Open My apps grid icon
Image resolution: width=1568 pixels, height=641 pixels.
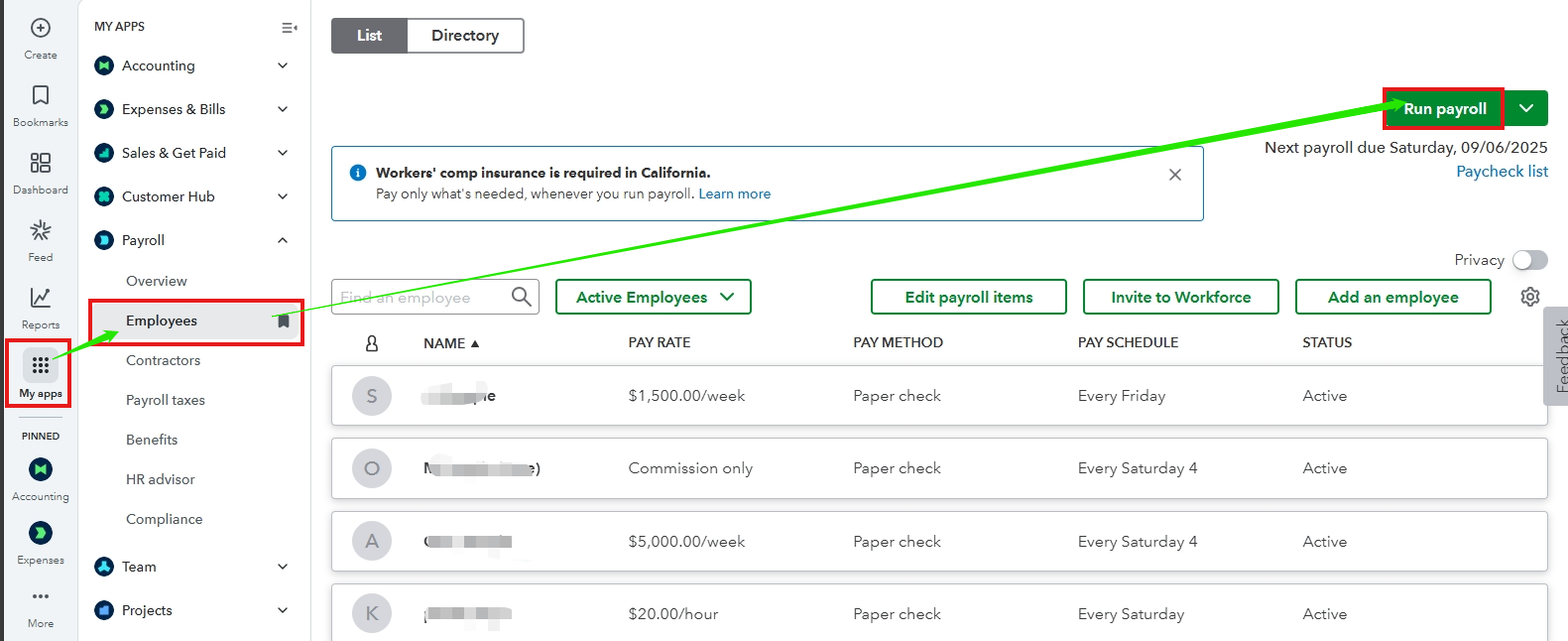pyautogui.click(x=41, y=366)
